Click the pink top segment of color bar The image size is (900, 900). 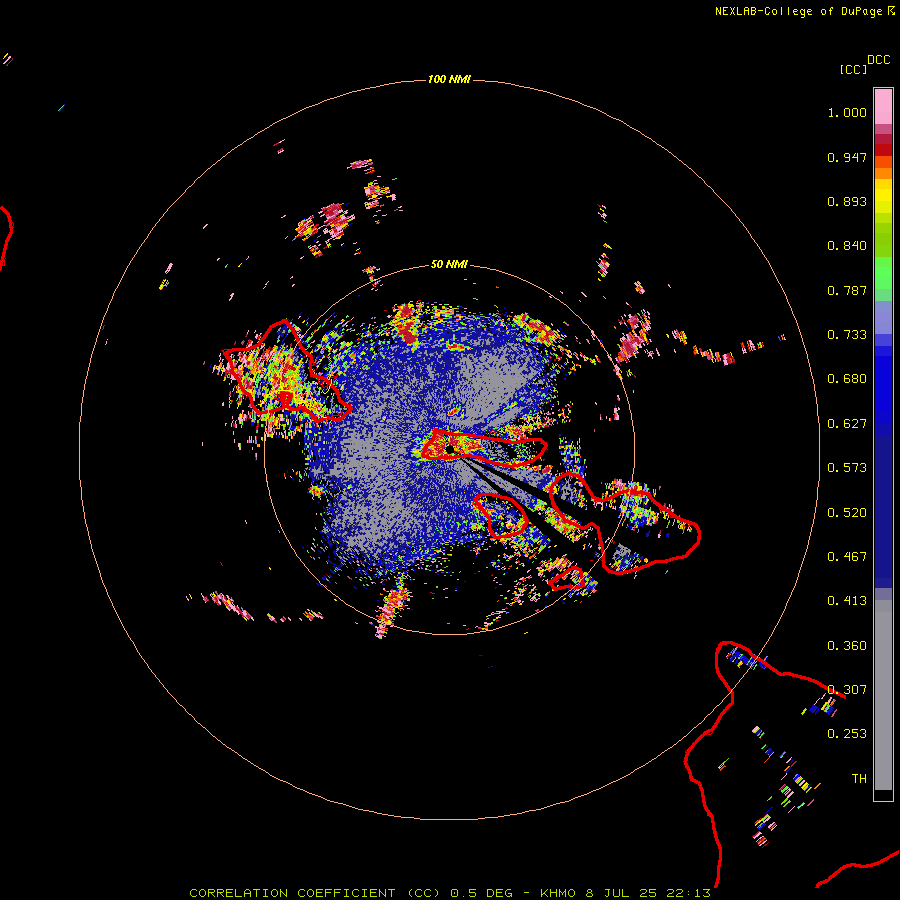point(883,106)
